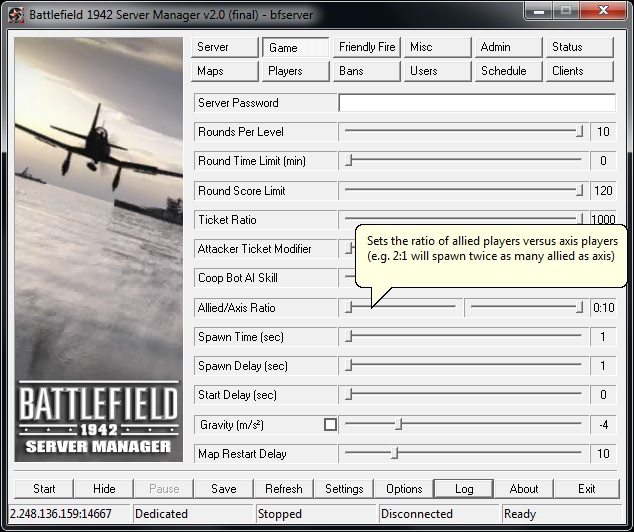Image resolution: width=634 pixels, height=532 pixels.
Task: Open the Settings button
Action: click(344, 489)
